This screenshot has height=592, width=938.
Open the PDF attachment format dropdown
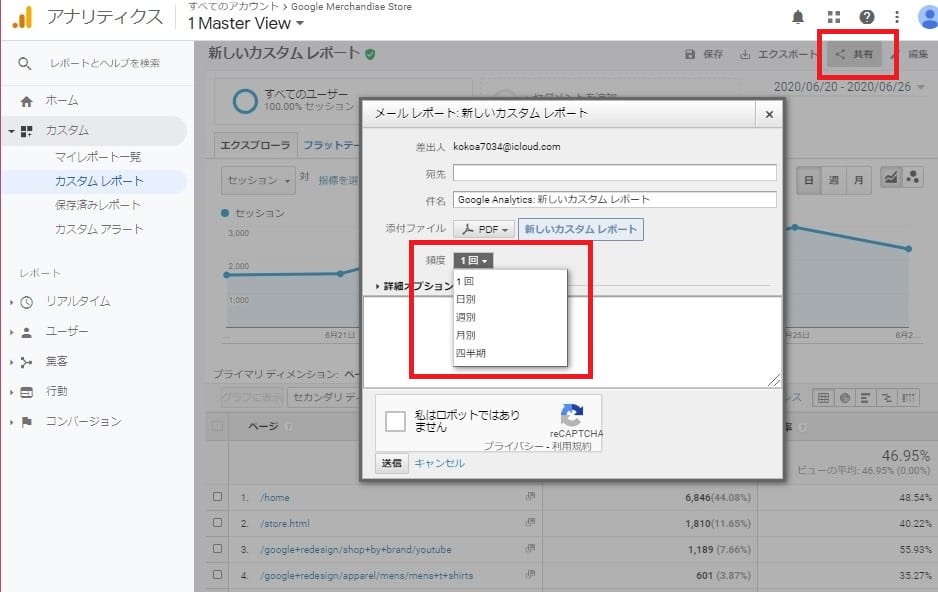483,230
